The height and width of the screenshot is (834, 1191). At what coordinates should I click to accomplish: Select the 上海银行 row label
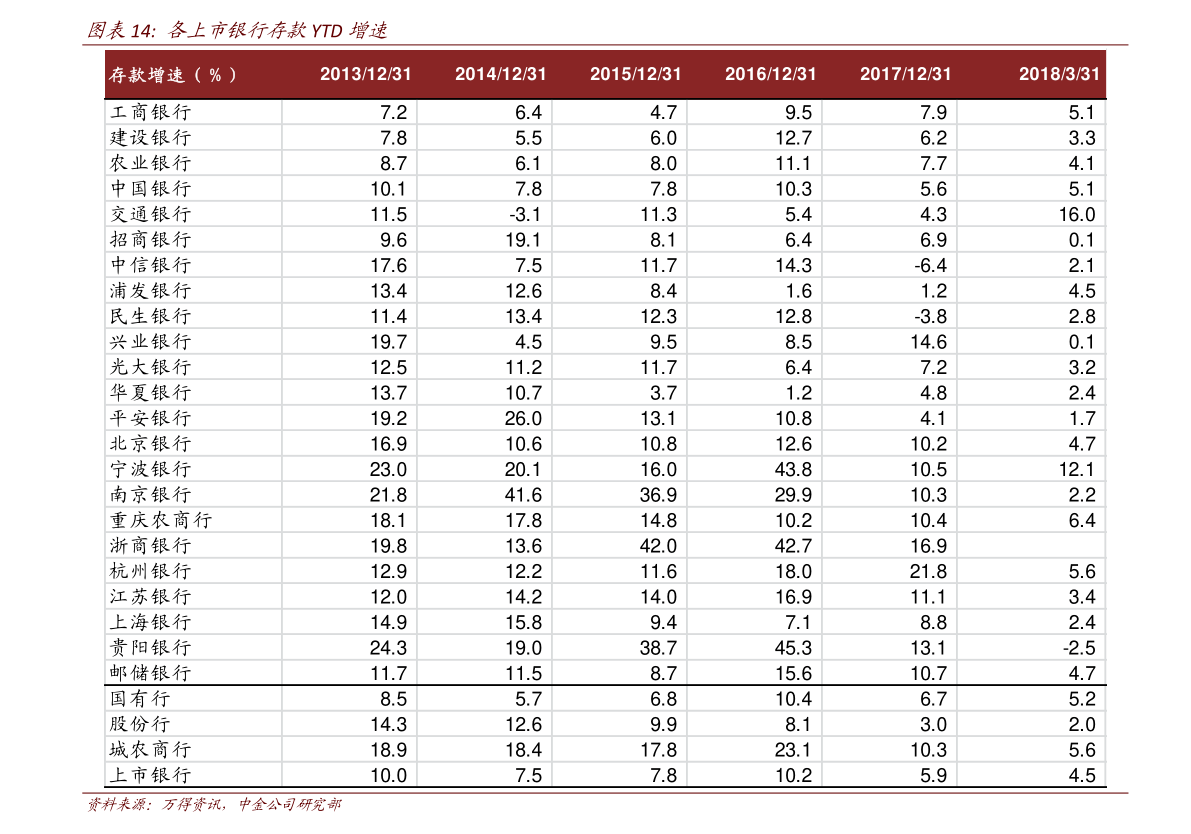[150, 622]
